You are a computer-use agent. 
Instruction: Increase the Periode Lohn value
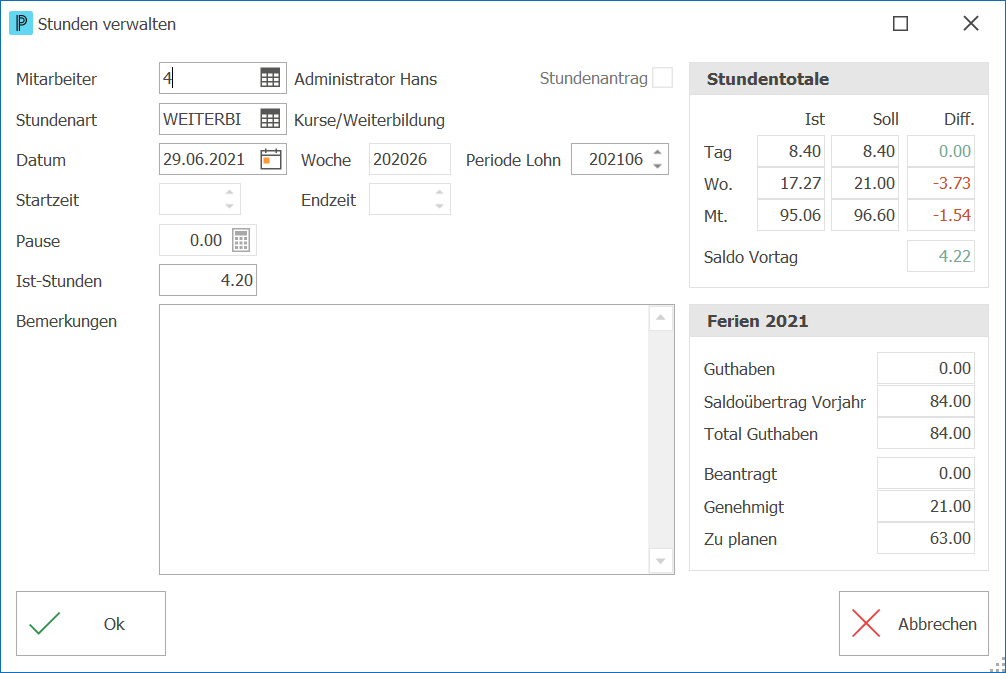pos(658,153)
